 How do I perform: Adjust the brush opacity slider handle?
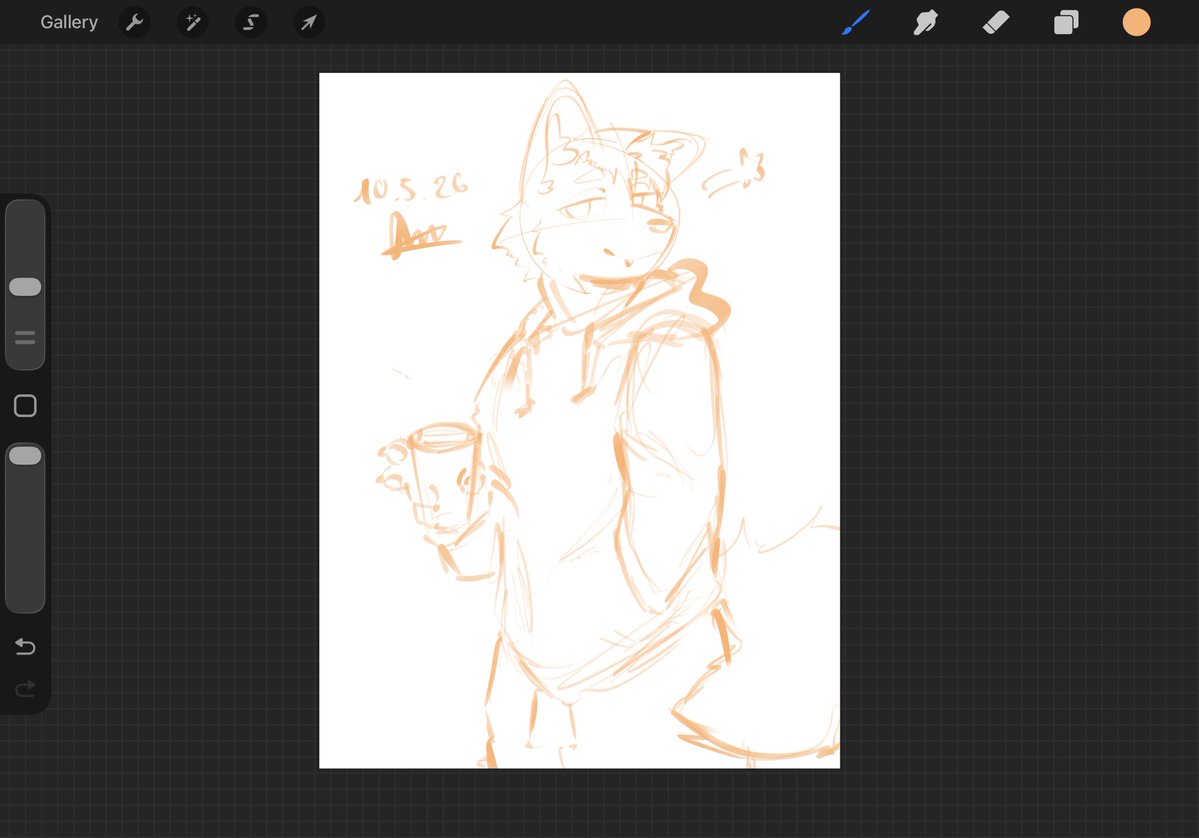tap(25, 456)
